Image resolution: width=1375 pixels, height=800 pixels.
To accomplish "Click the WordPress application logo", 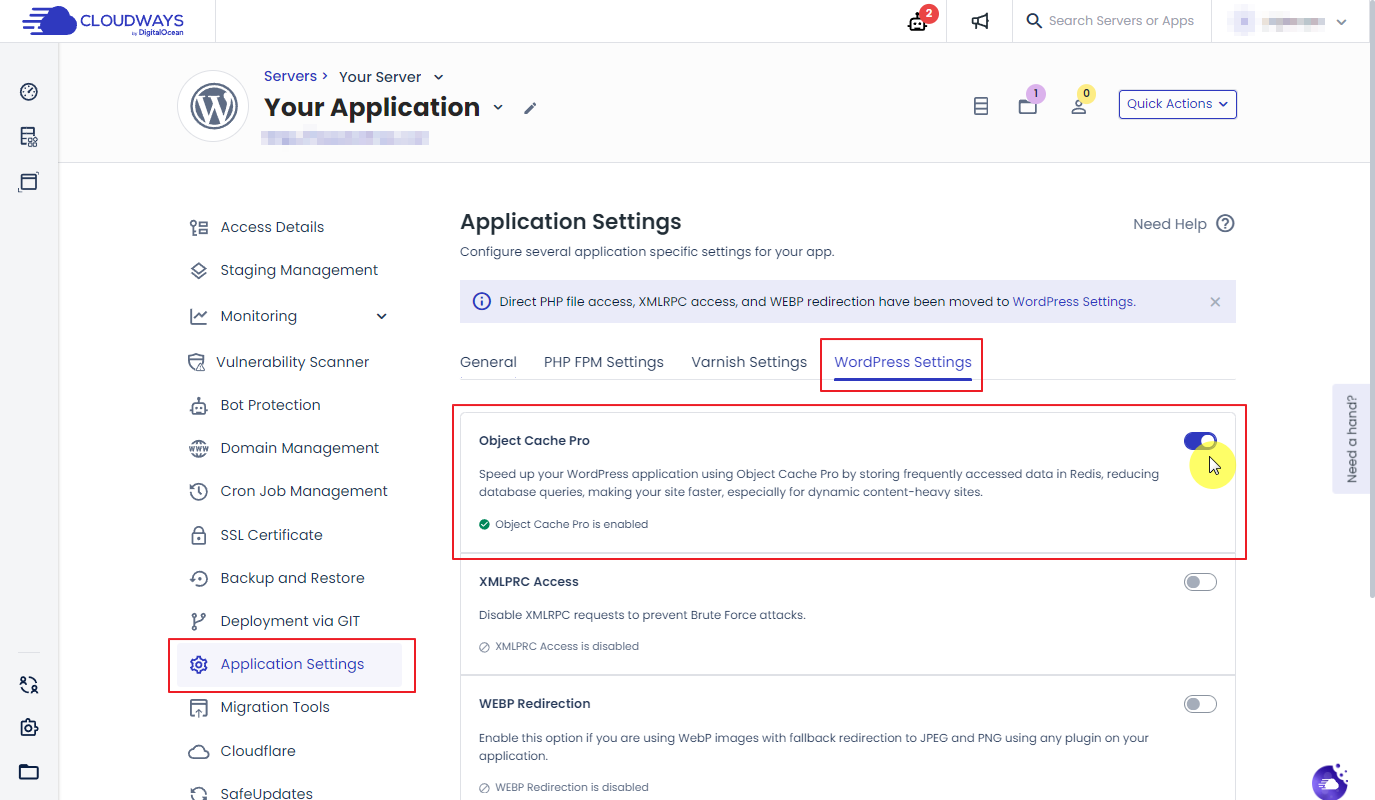I will [213, 106].
